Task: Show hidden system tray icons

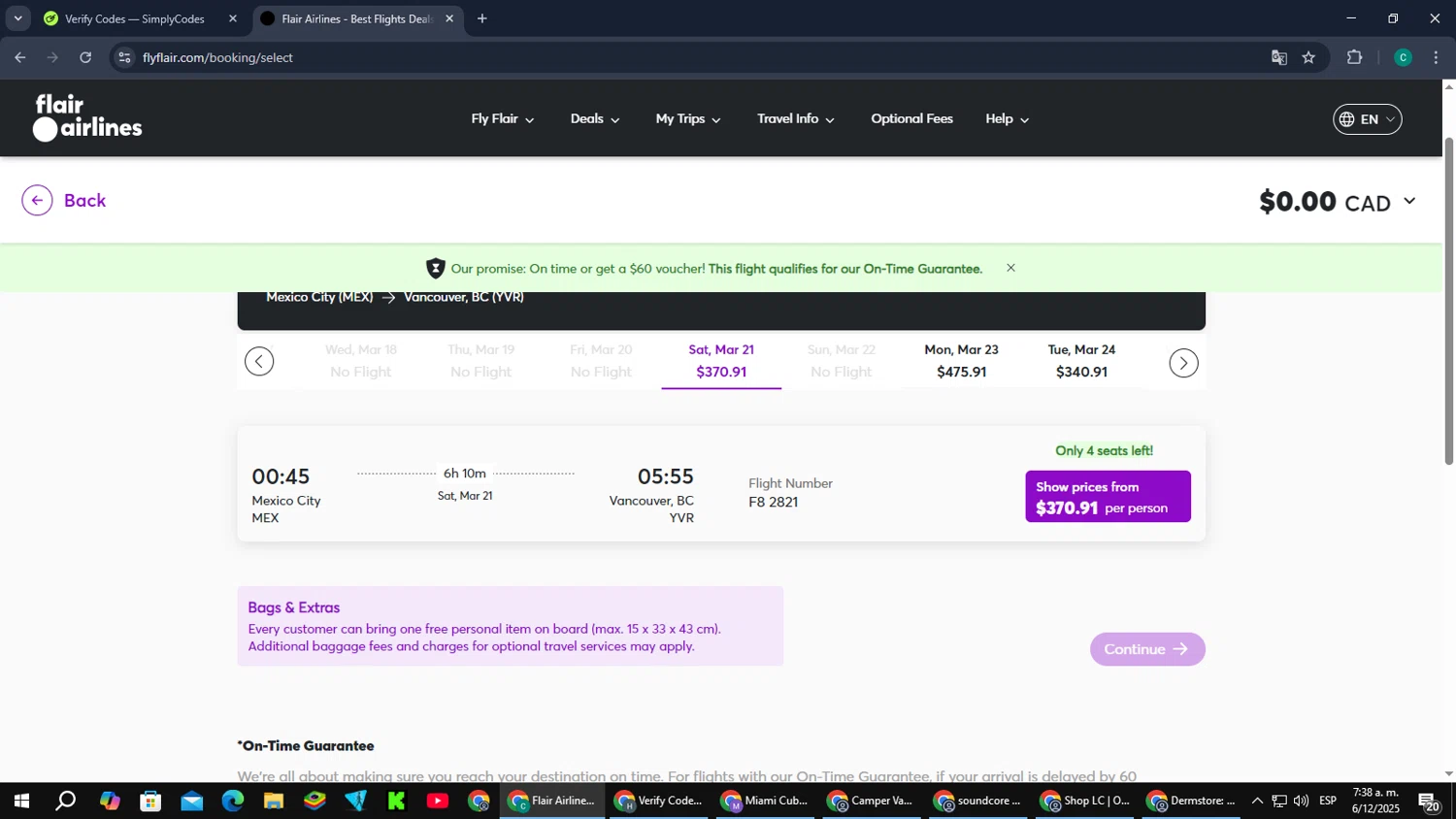Action: pos(1257,802)
